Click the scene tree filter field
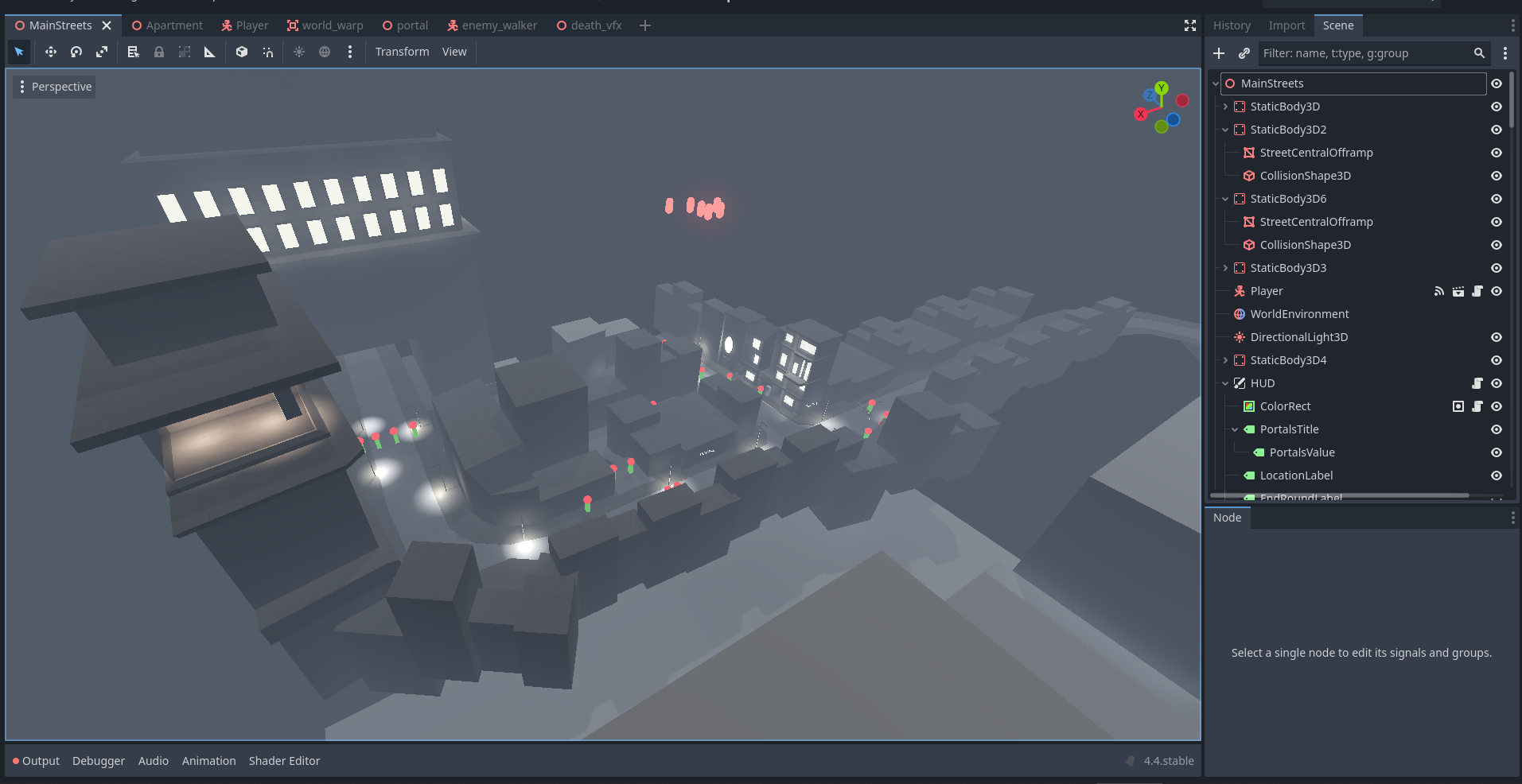1522x784 pixels. pyautogui.click(x=1364, y=53)
